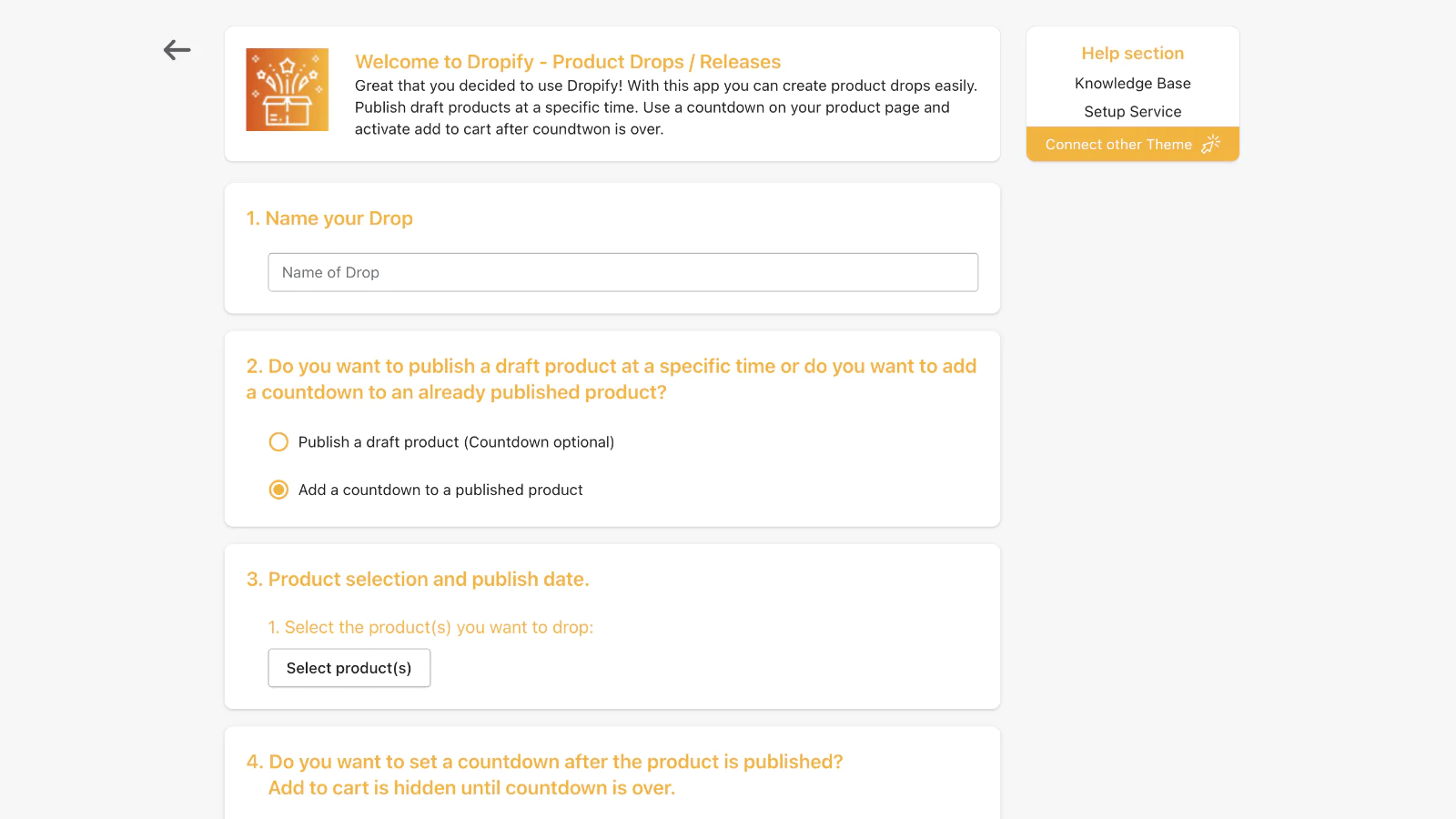Click the Help section heading
Image resolution: width=1456 pixels, height=819 pixels.
[x=1132, y=54]
